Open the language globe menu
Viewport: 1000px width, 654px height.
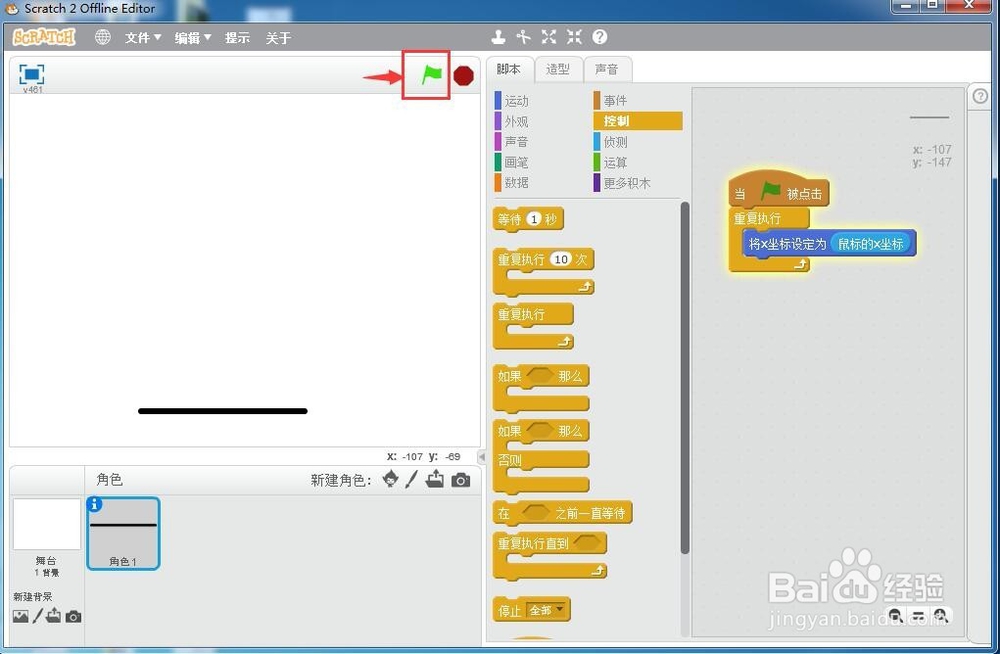[x=103, y=37]
